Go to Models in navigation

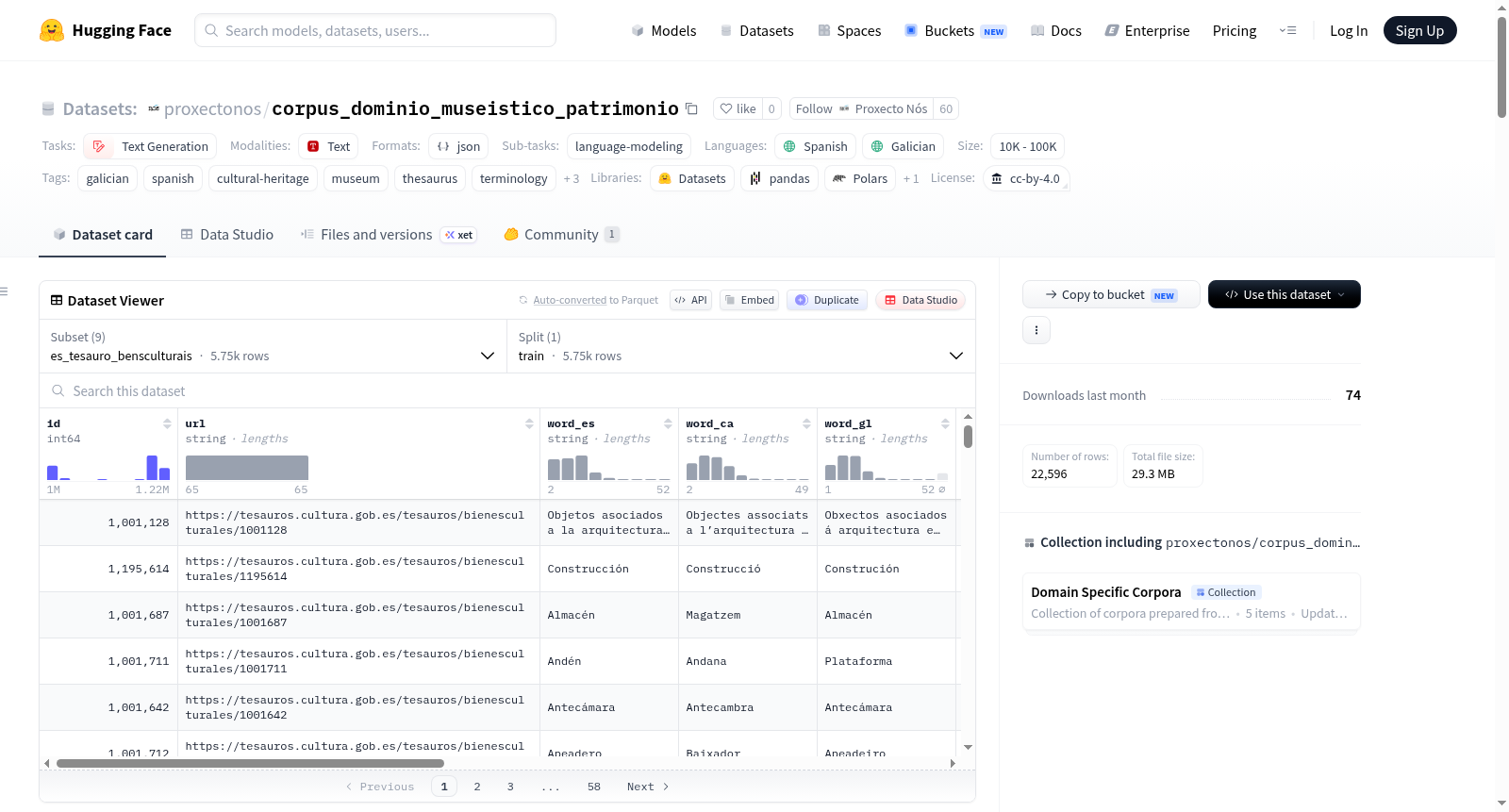pyautogui.click(x=664, y=30)
